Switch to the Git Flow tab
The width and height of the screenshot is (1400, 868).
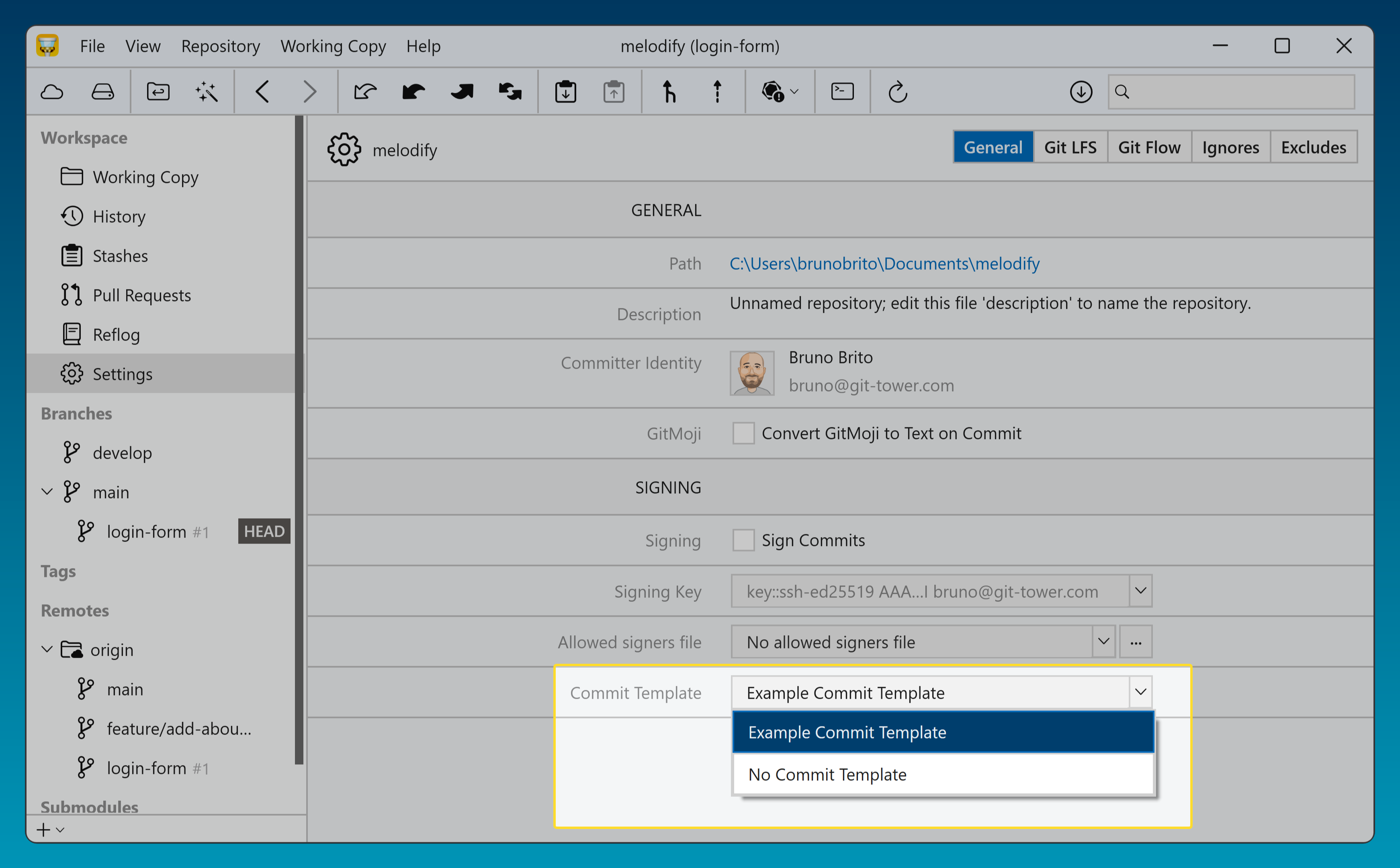click(1149, 146)
